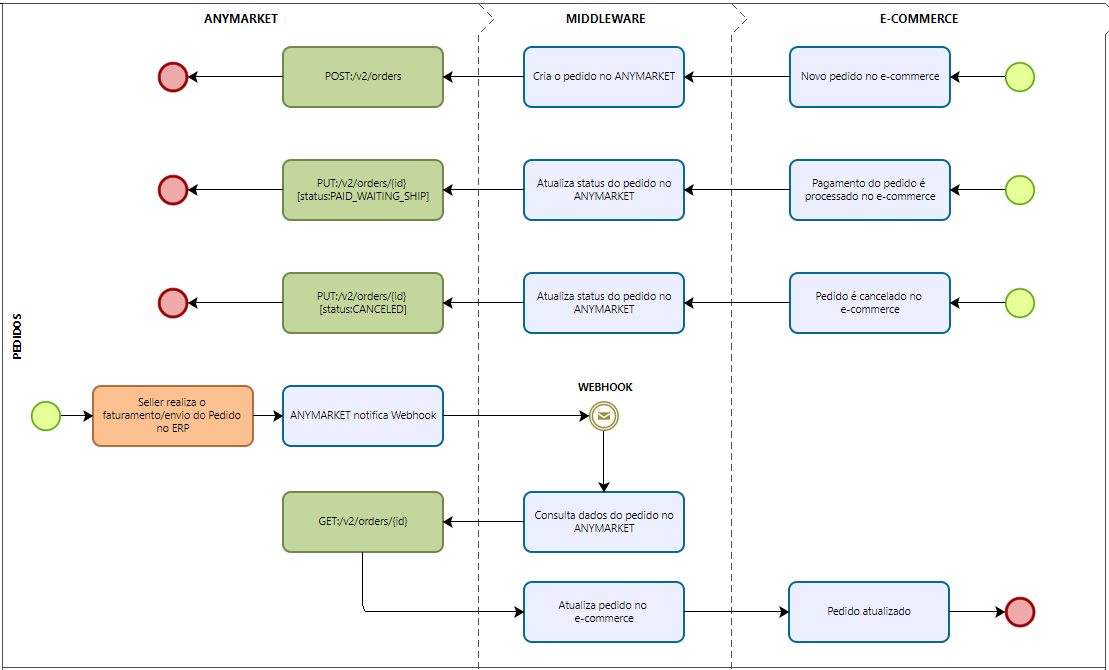This screenshot has height=670, width=1109.
Task: Click the E-COMMERCE lane header
Action: click(x=919, y=19)
